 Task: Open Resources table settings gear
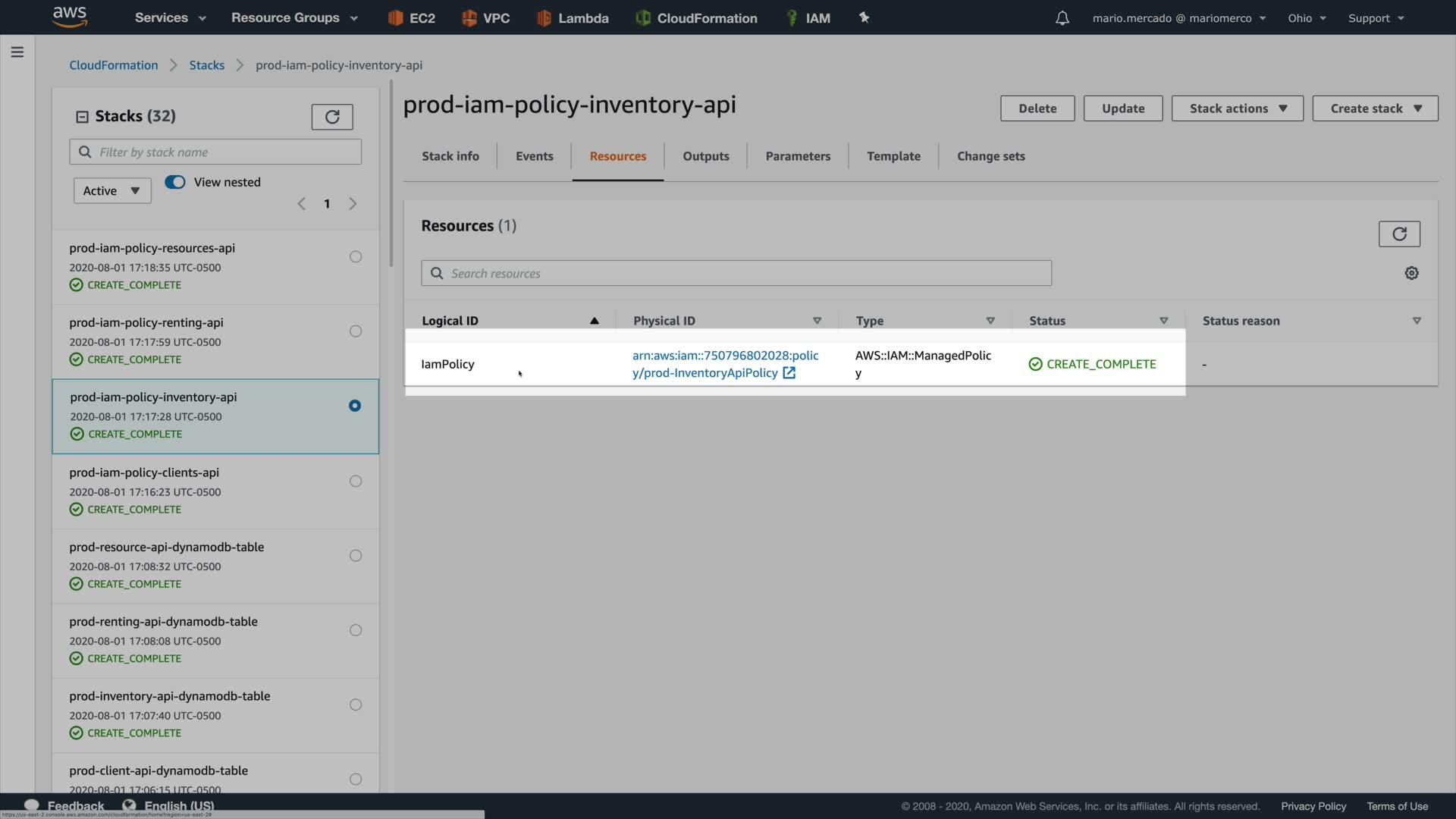pos(1410,273)
